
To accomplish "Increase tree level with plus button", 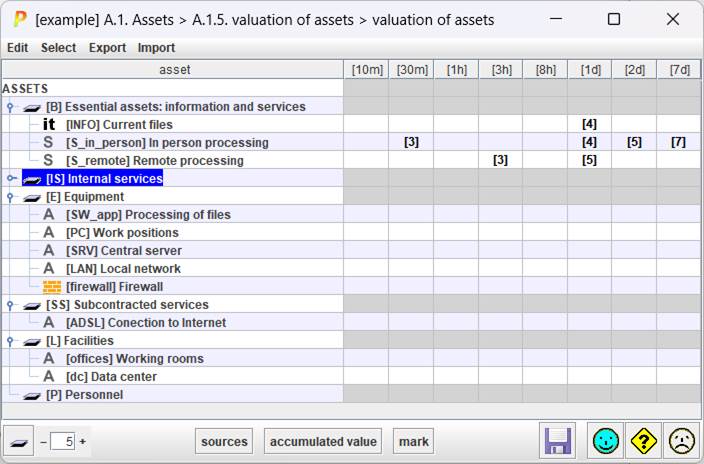I will point(83,442).
